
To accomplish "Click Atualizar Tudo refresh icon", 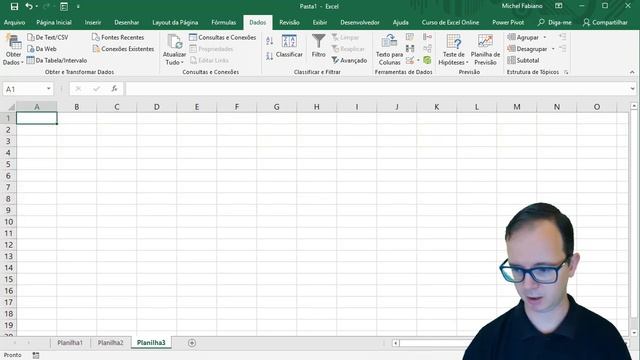I will pos(175,41).
